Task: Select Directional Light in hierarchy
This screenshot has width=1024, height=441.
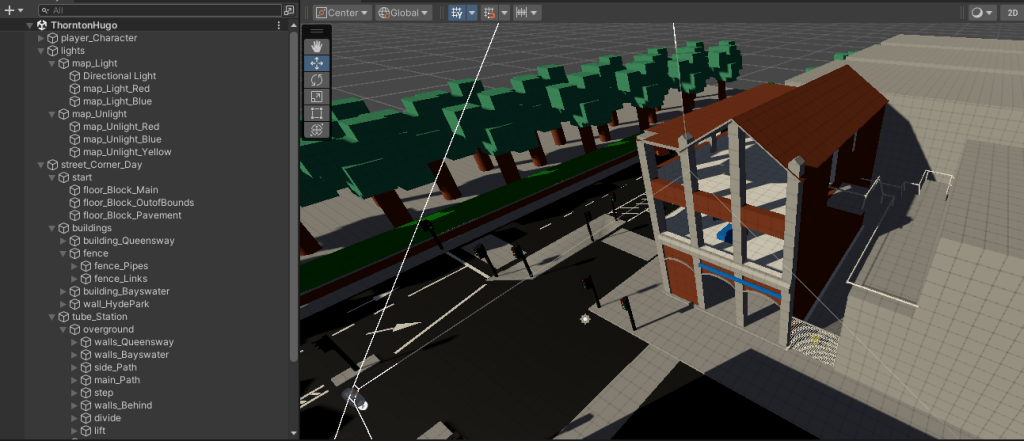Action: click(119, 76)
